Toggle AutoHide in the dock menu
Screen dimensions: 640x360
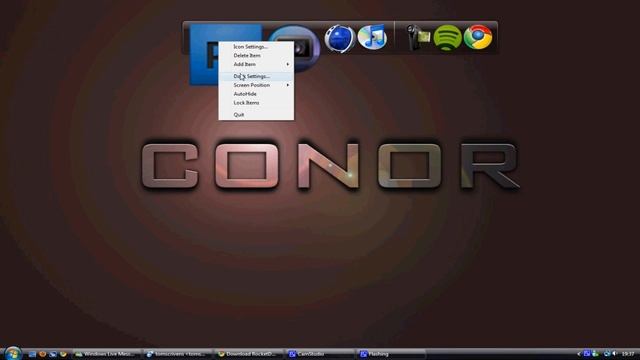256,94
